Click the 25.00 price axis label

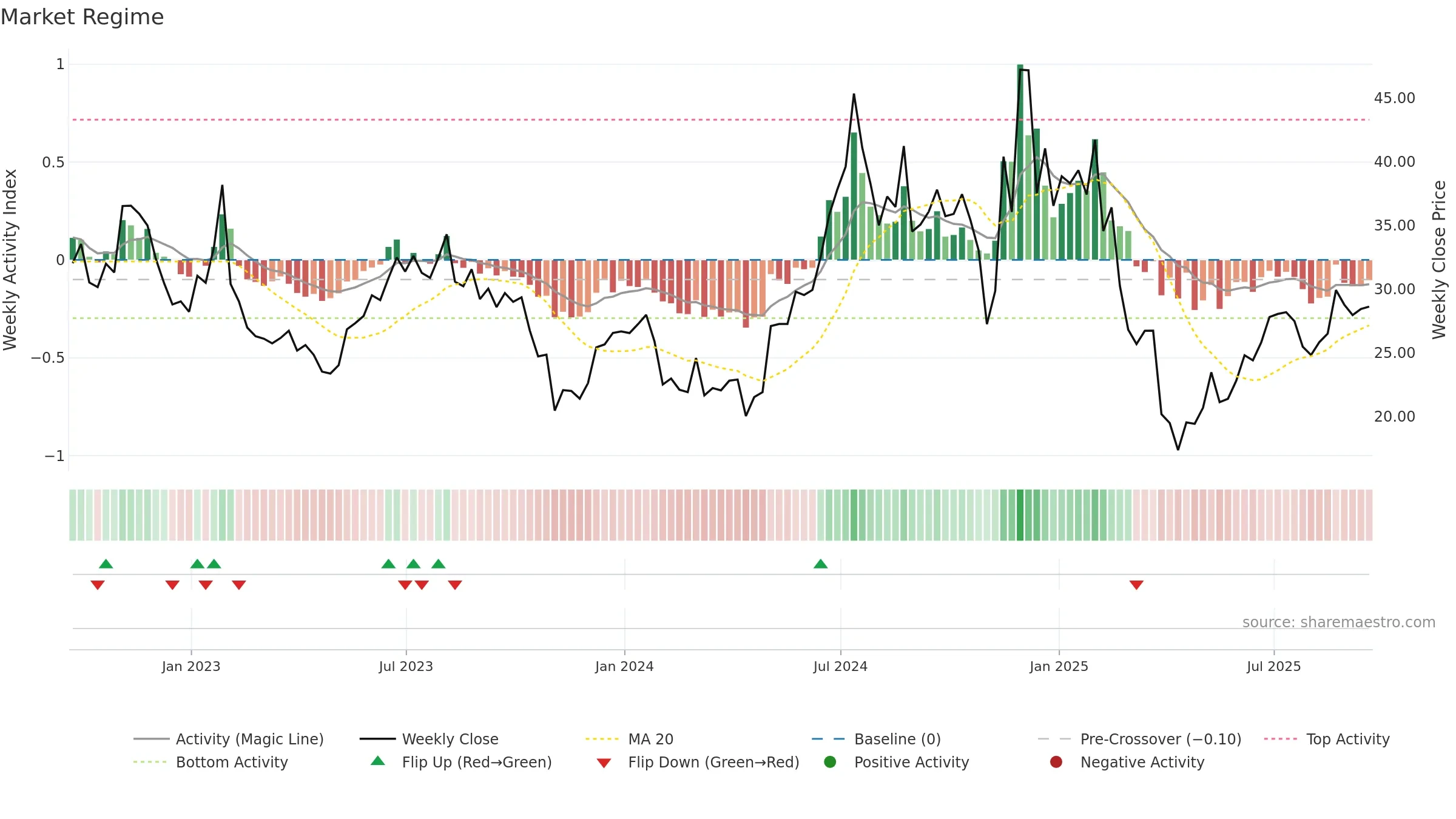tap(1394, 353)
